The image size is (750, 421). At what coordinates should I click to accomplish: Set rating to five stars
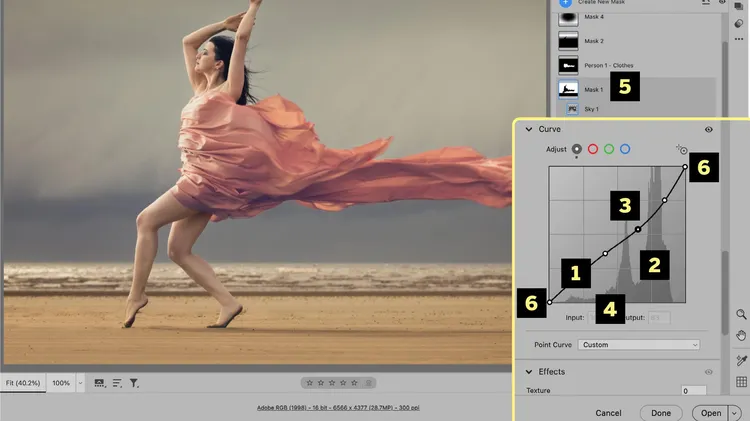click(354, 383)
